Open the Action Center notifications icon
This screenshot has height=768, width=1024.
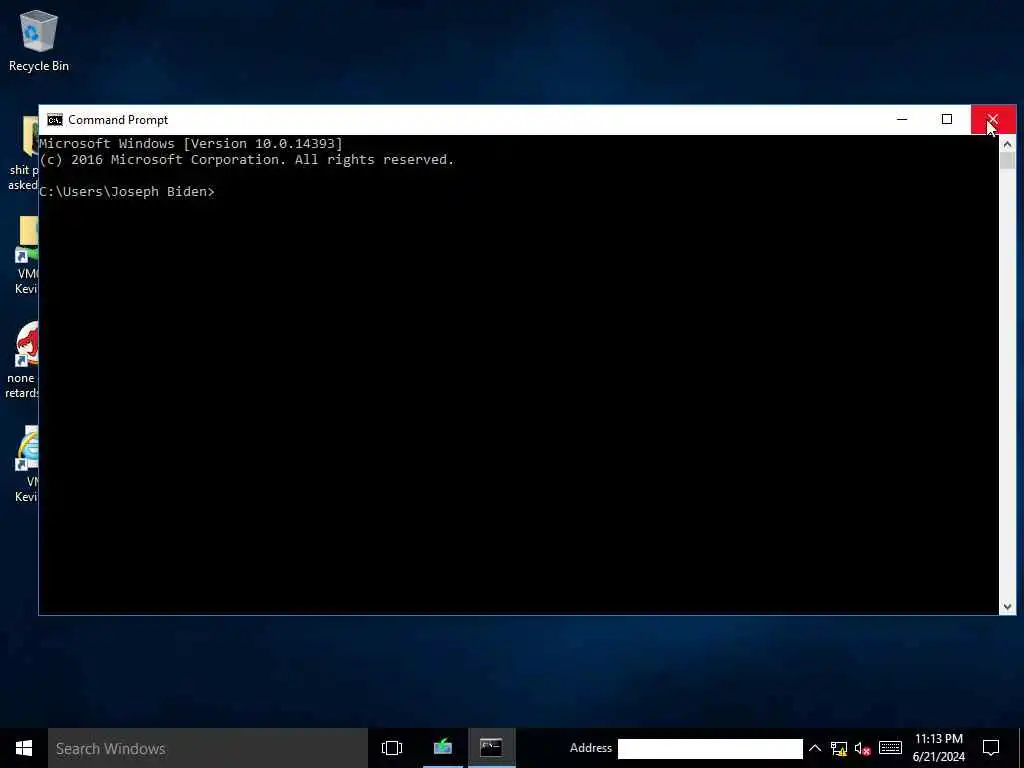991,748
